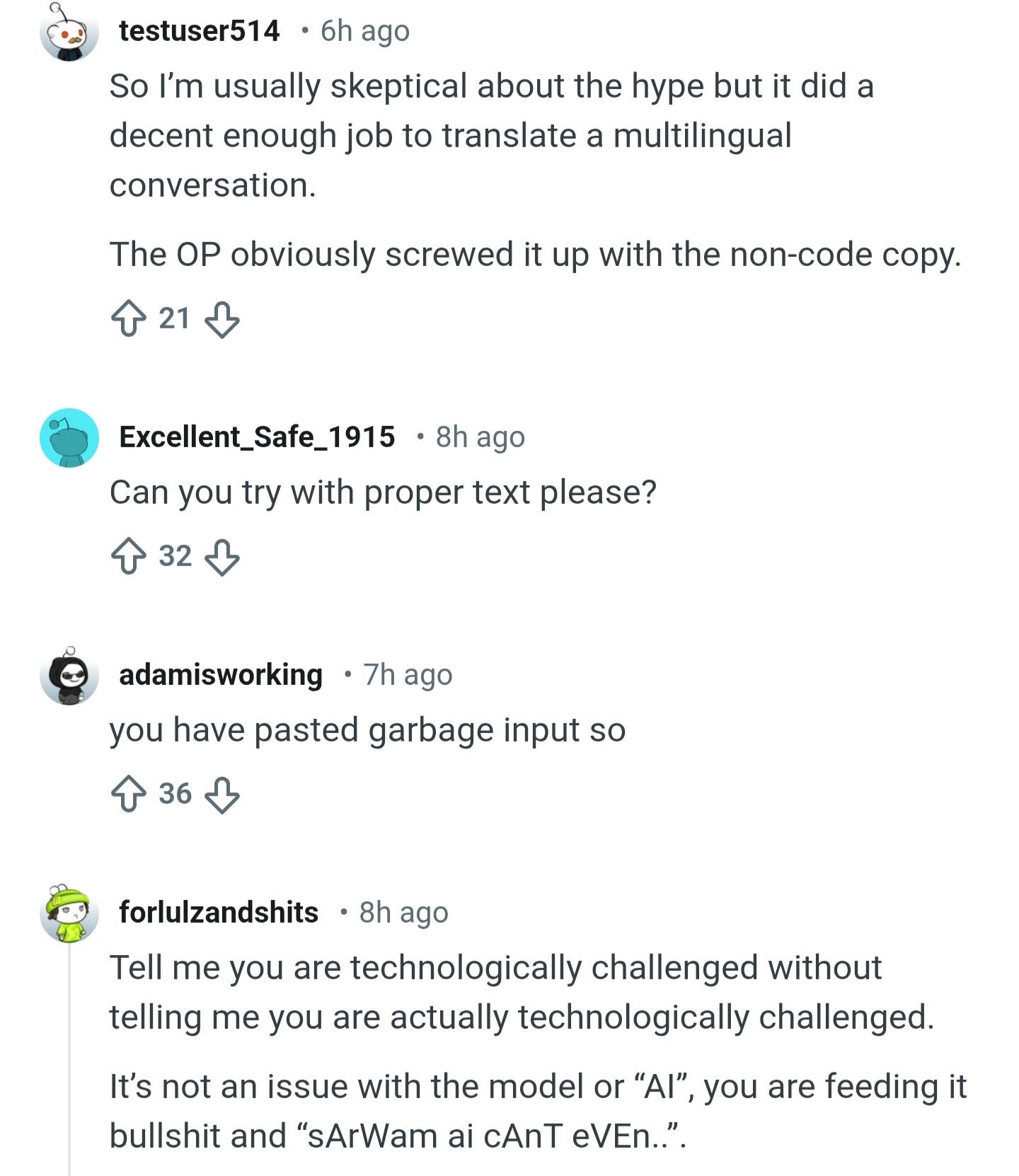
Task: Downvote Excellent_Safe_1915's comment
Action: click(222, 557)
